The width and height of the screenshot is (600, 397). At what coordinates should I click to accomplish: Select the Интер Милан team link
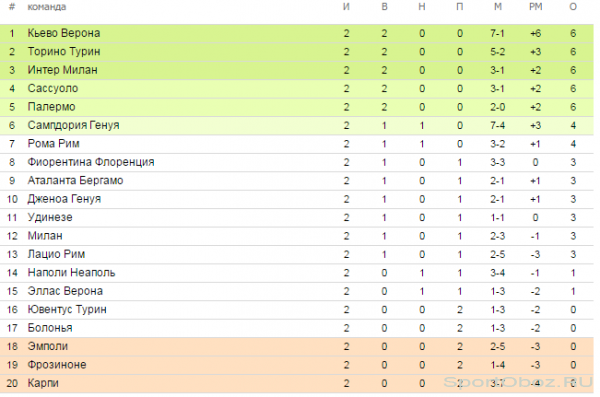(x=62, y=70)
